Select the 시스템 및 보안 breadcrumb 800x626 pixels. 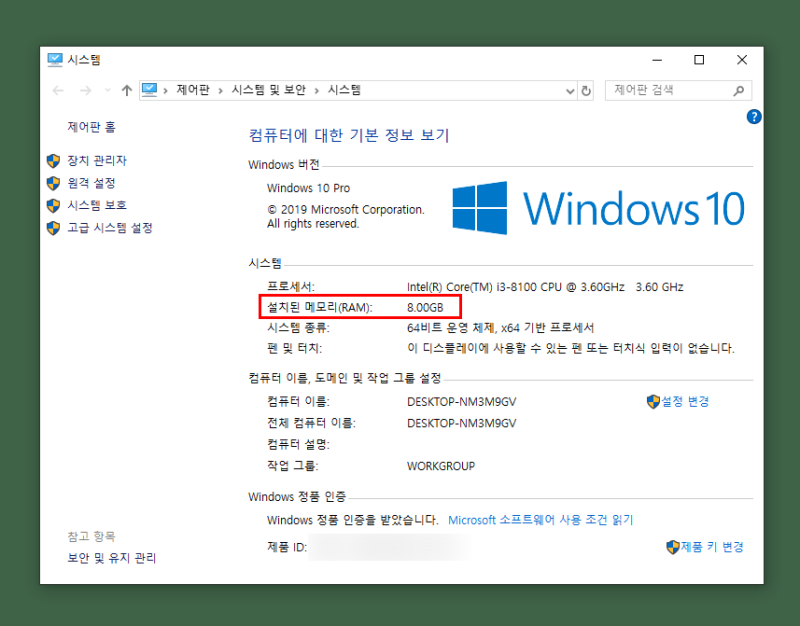tap(268, 90)
